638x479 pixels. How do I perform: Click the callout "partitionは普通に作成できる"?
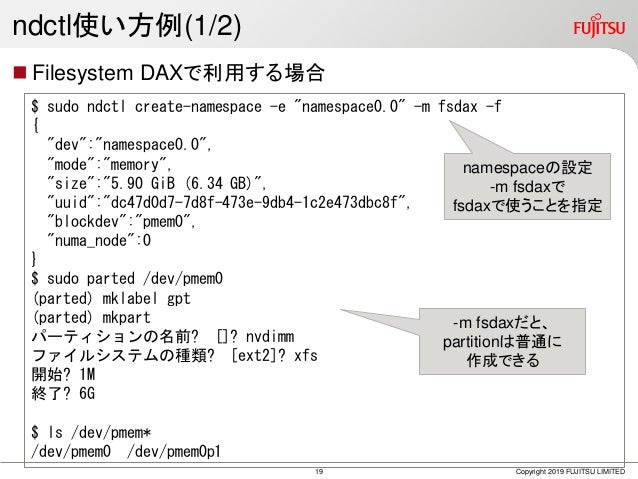503,341
